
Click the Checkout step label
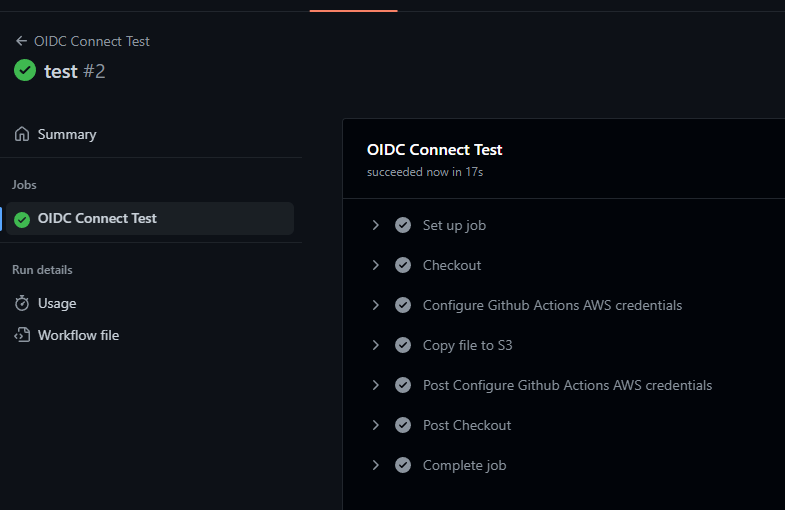(452, 265)
